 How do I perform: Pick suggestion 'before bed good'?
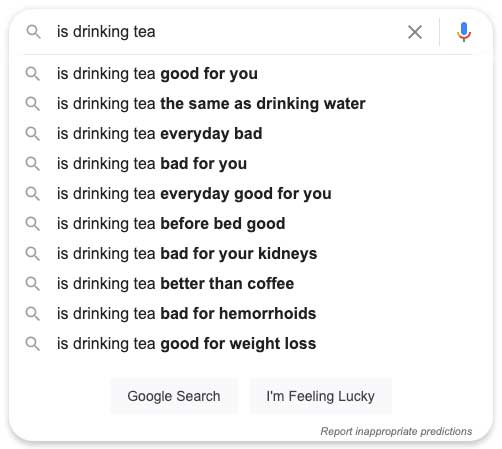[248, 224]
